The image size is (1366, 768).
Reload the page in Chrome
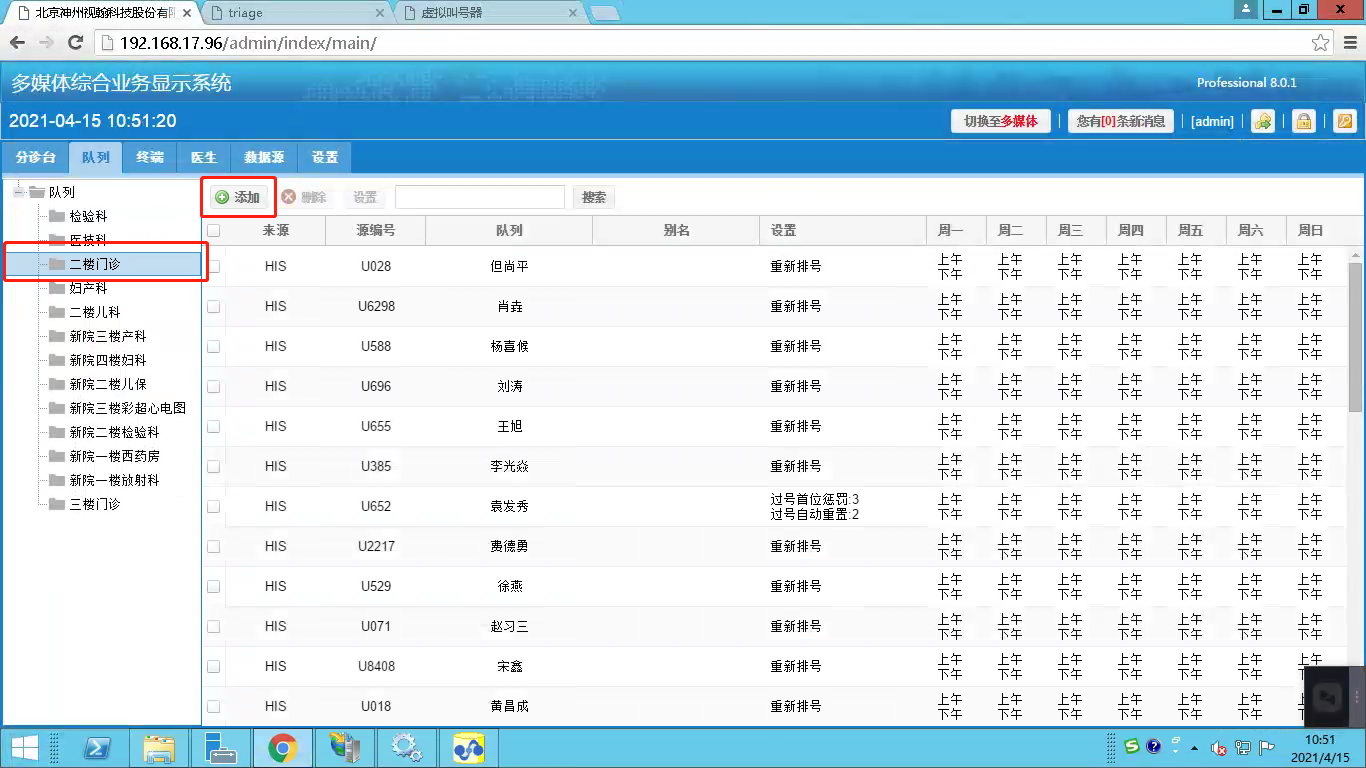75,43
